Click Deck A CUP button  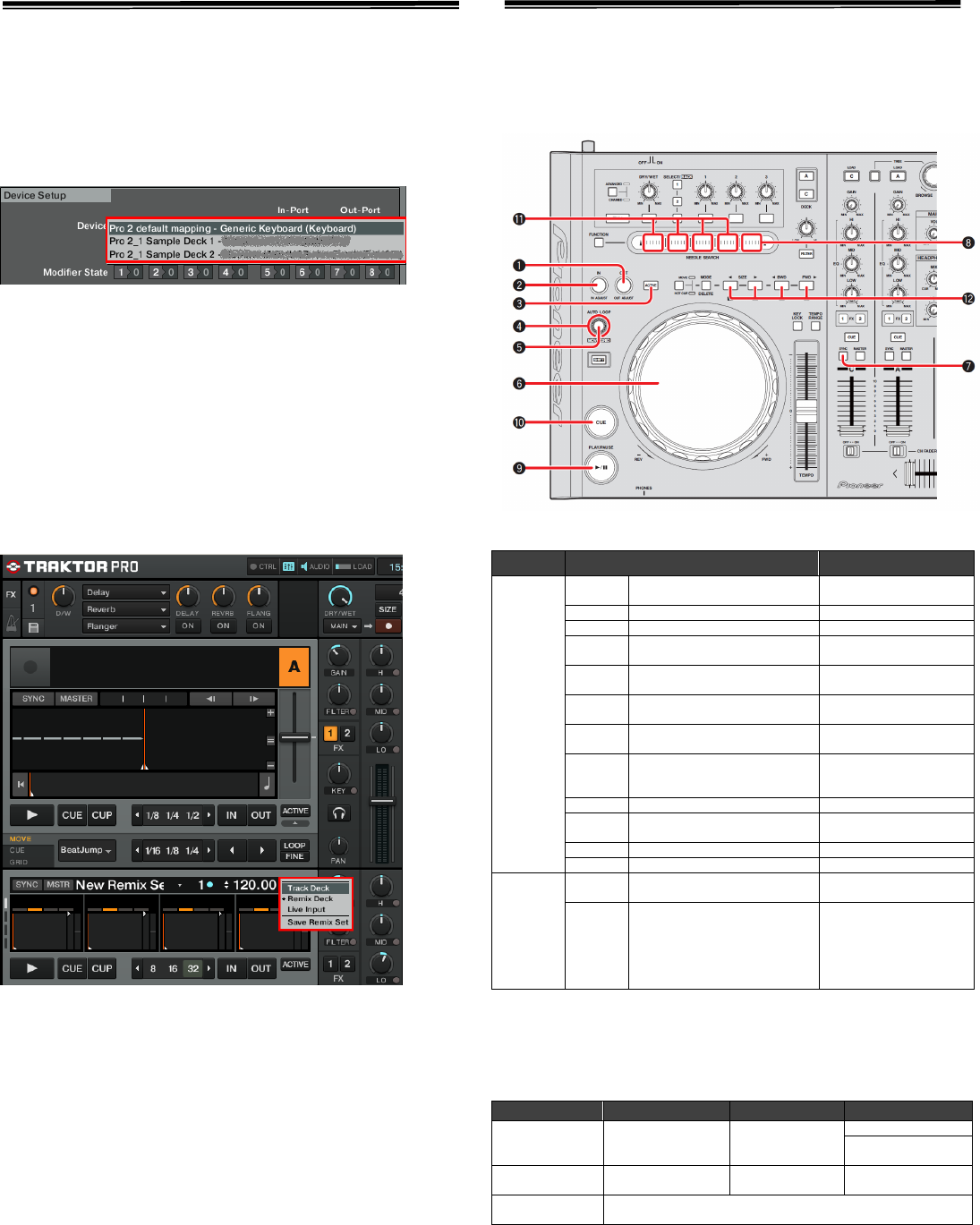(102, 815)
